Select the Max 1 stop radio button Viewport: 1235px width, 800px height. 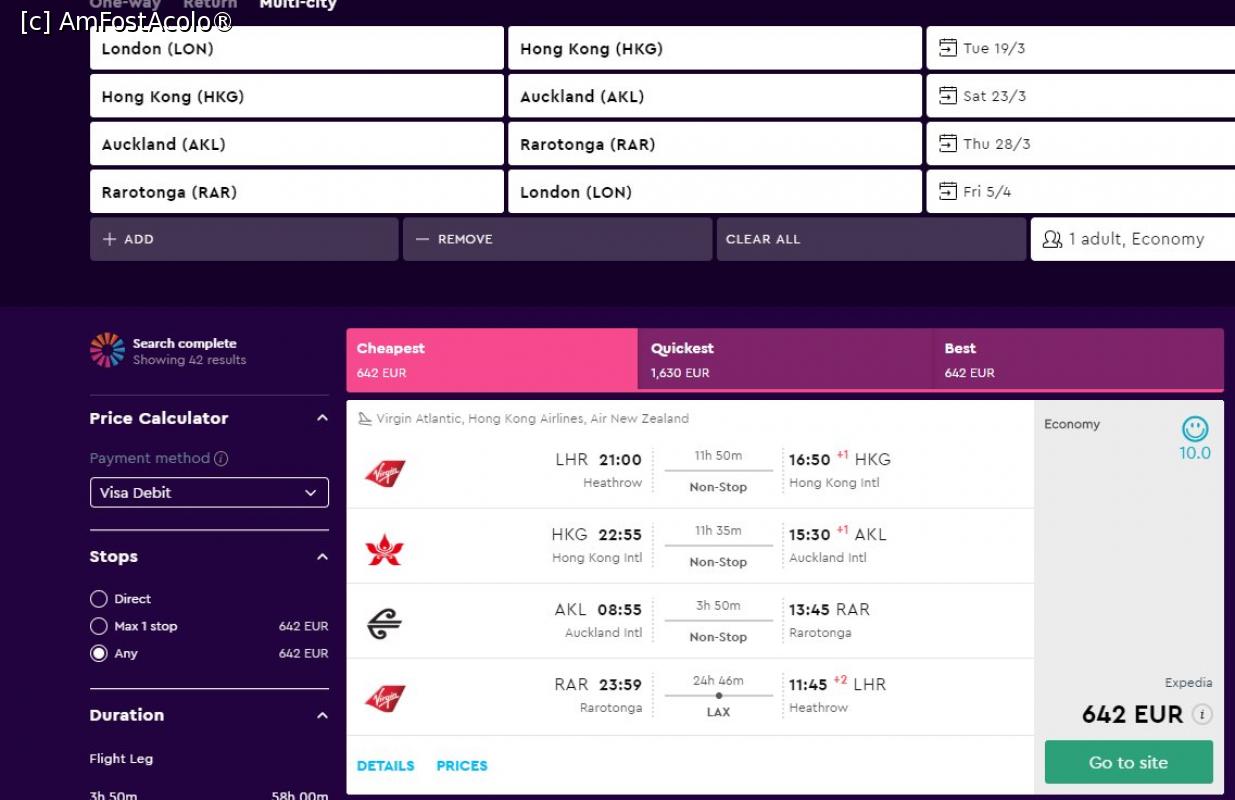click(x=99, y=626)
